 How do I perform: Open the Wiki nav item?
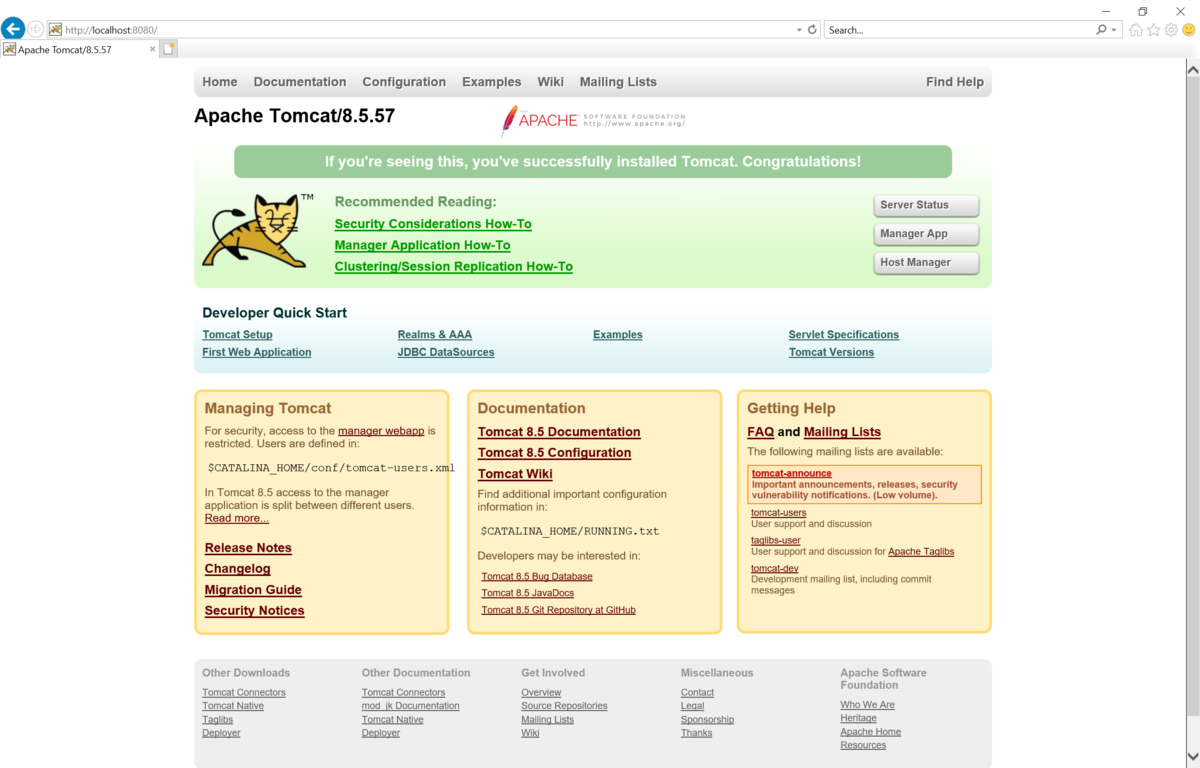(550, 82)
